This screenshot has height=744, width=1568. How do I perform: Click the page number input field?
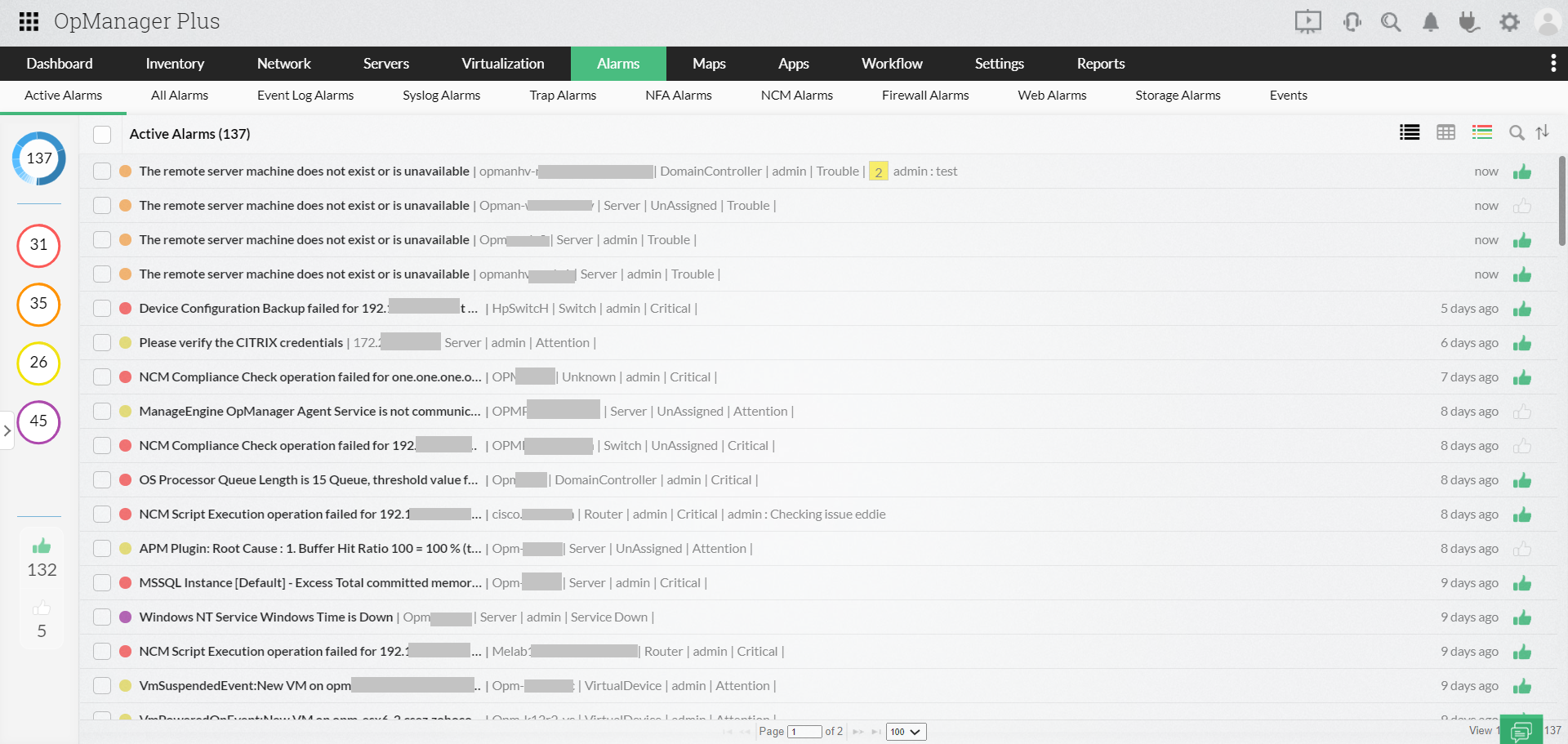click(804, 732)
